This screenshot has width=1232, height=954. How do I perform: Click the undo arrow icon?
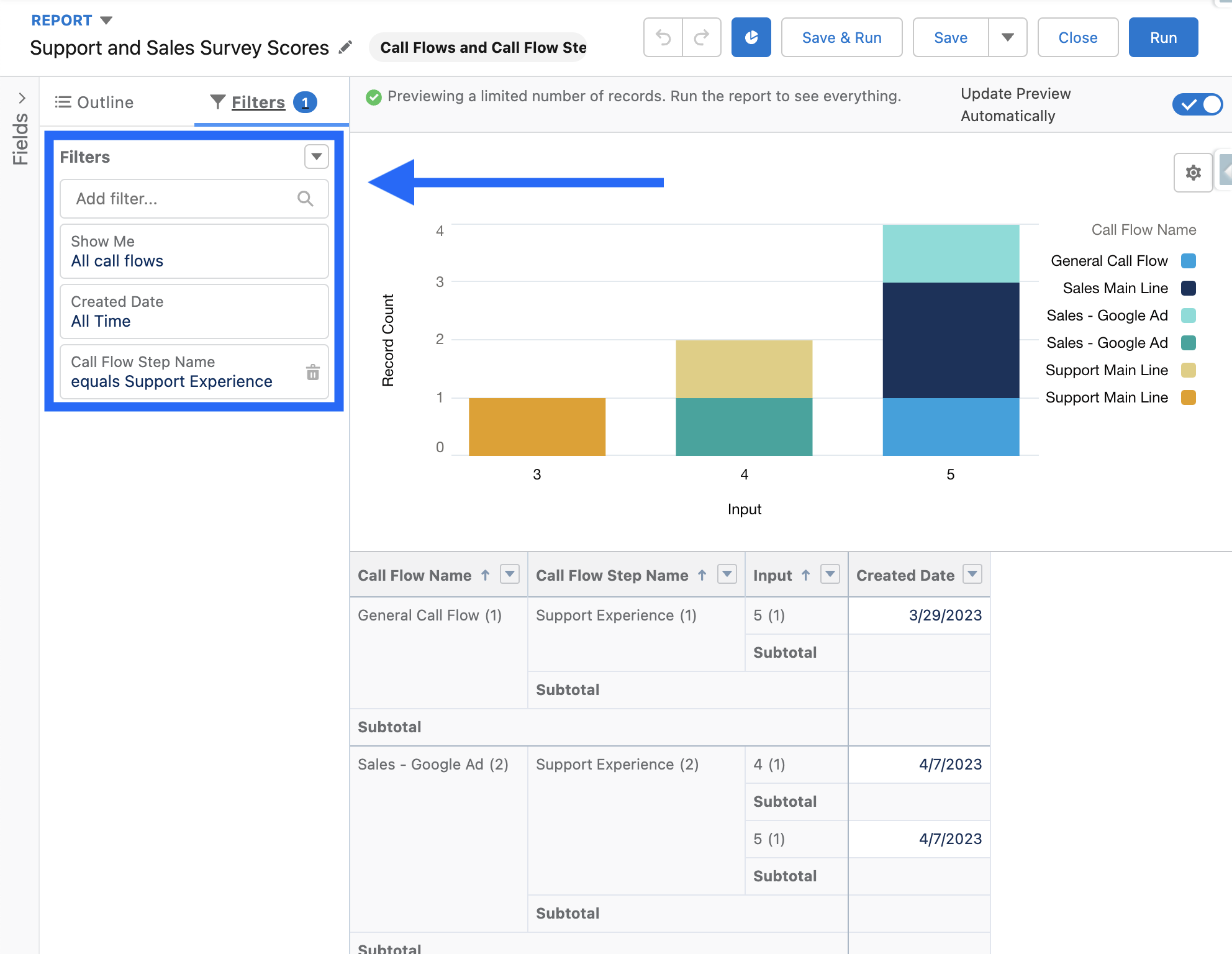point(663,38)
